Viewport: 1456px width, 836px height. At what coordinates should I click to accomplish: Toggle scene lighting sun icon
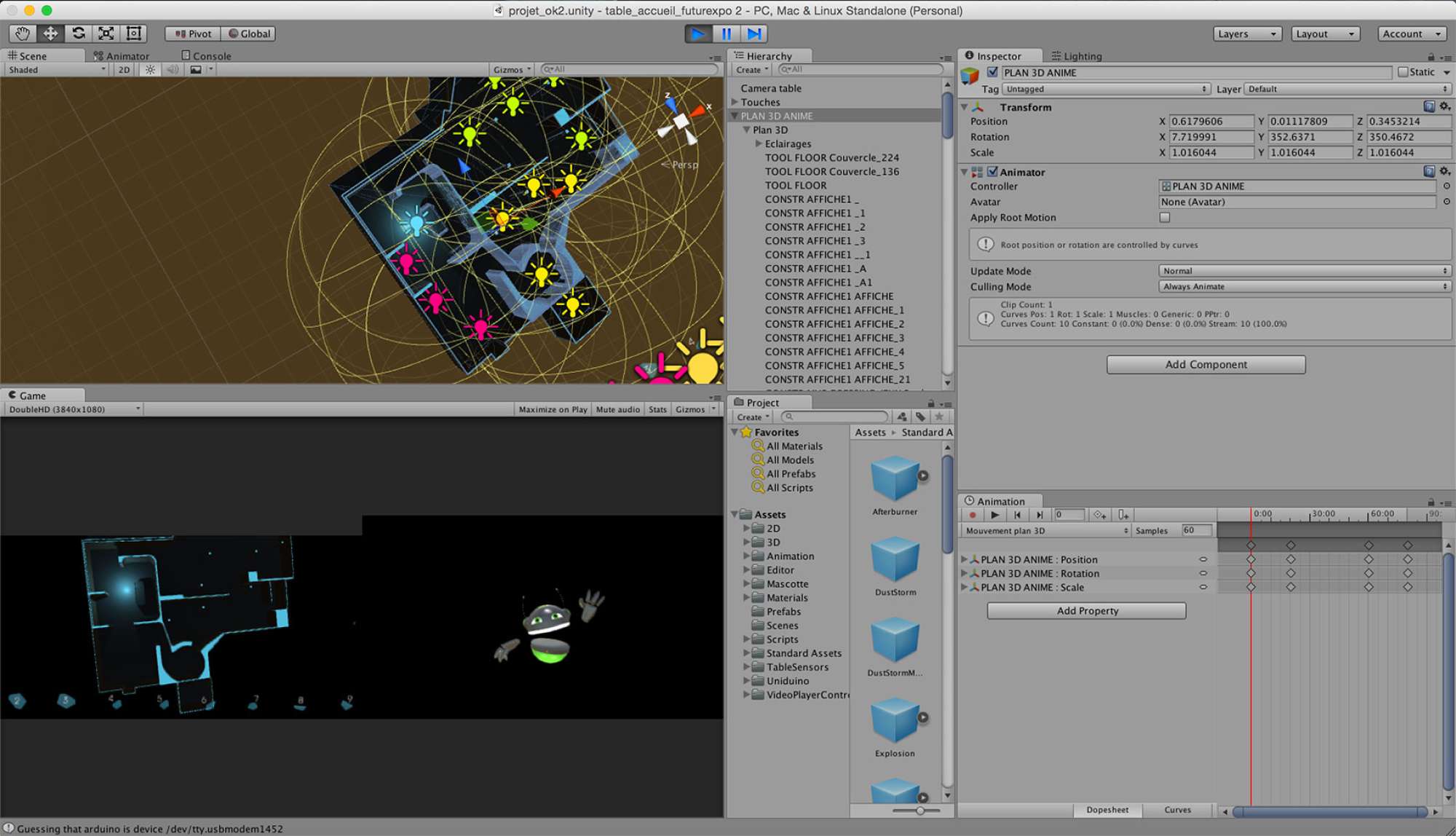pyautogui.click(x=150, y=70)
